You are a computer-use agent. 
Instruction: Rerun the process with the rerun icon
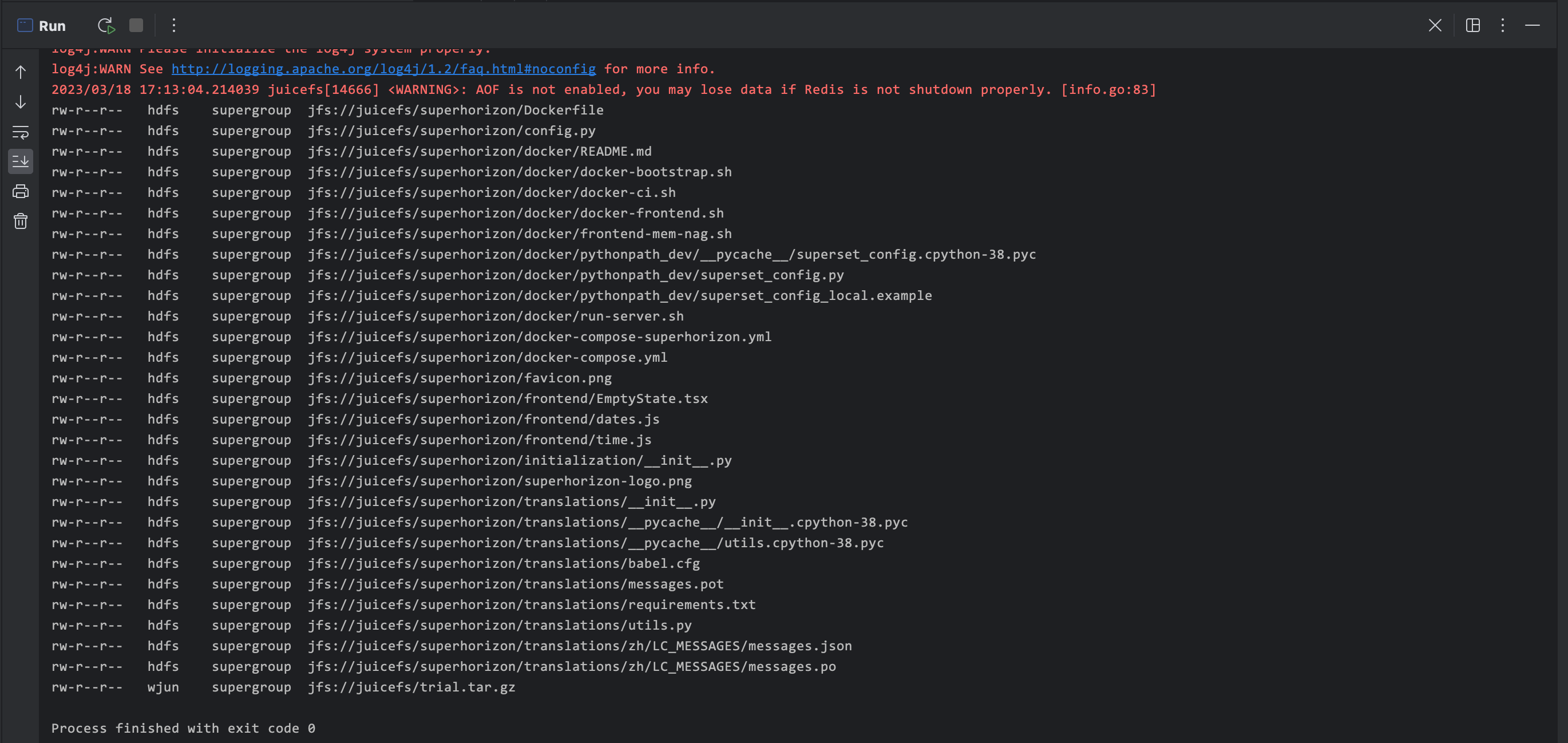106,26
